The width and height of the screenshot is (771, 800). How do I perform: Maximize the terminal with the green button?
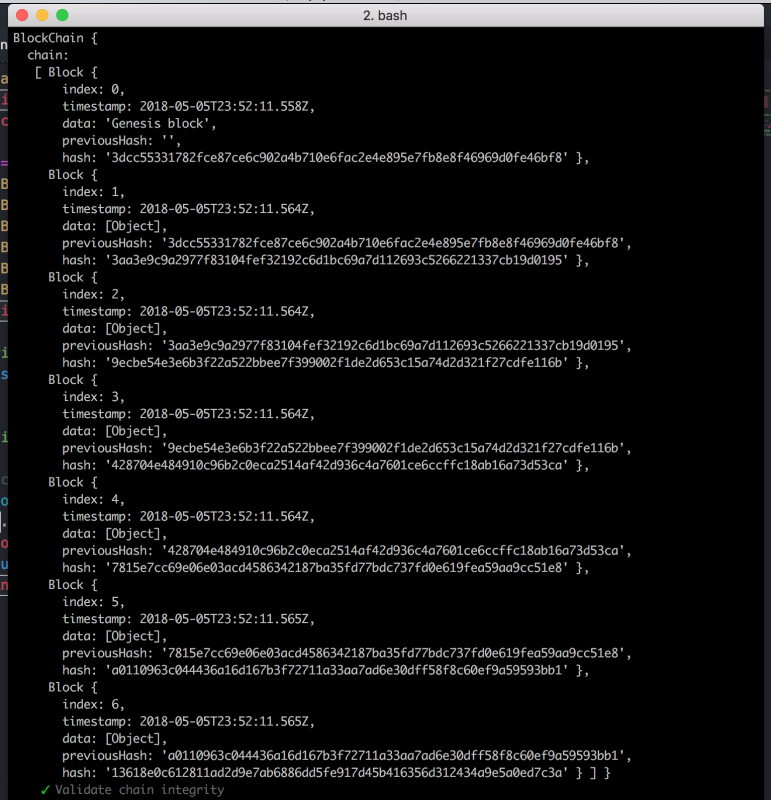[62, 16]
